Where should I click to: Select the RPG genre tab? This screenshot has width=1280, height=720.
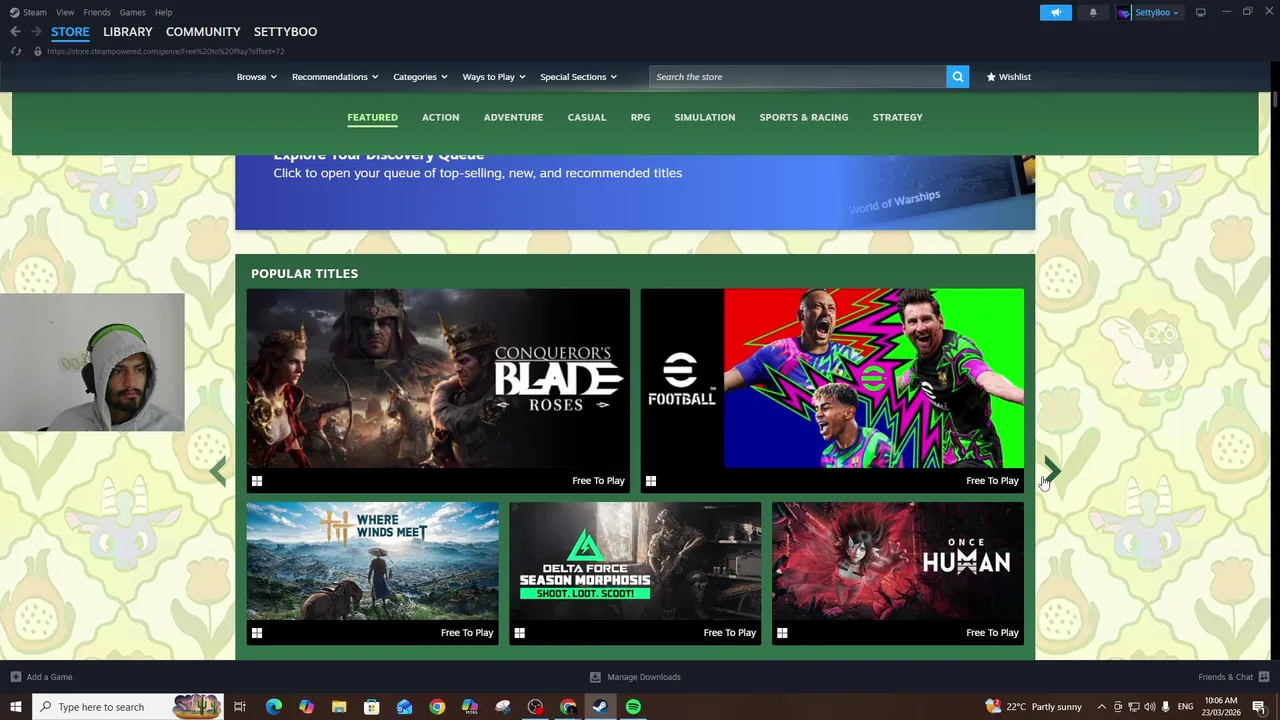click(640, 117)
